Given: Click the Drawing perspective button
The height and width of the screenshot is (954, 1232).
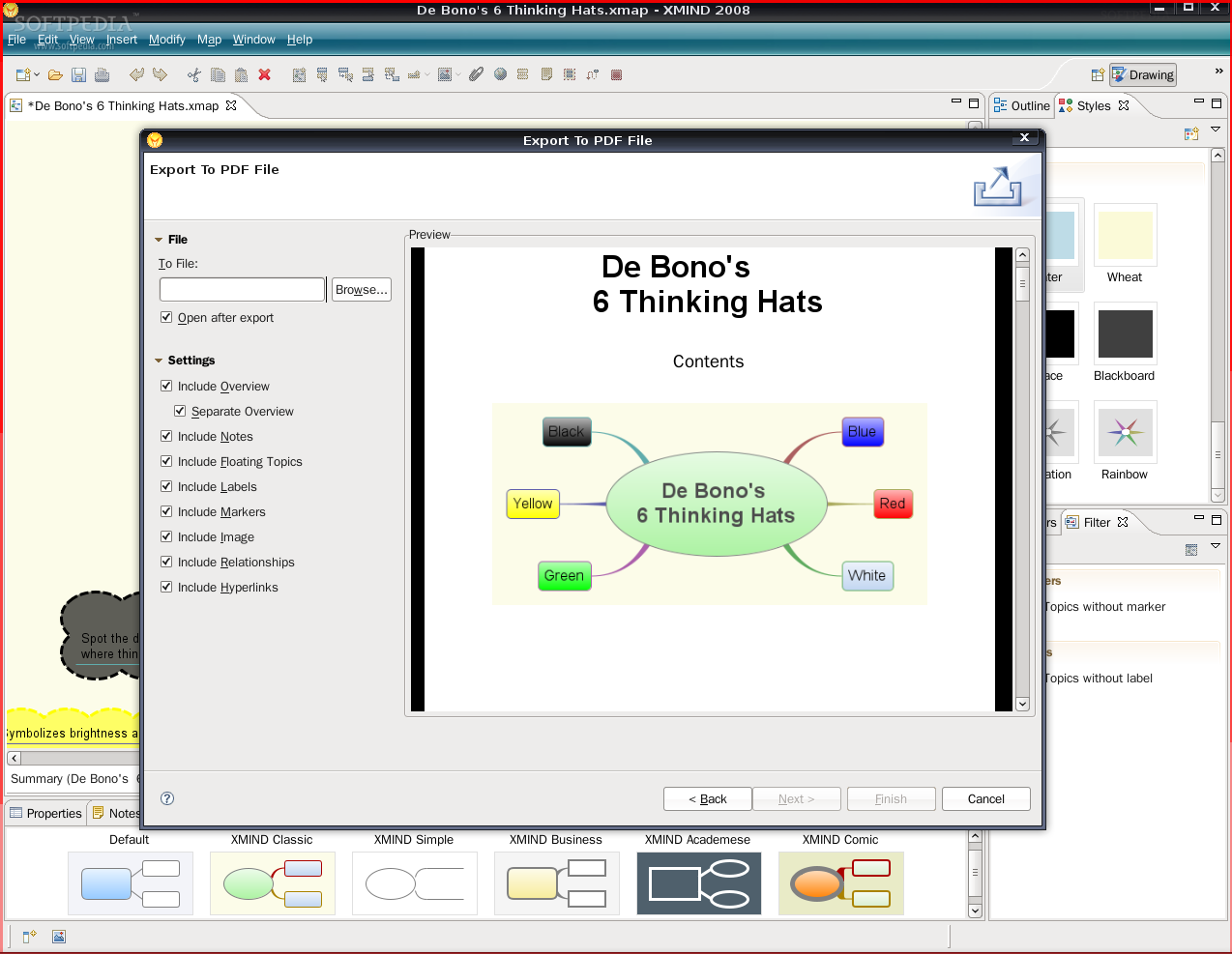Looking at the screenshot, I should 1142,74.
